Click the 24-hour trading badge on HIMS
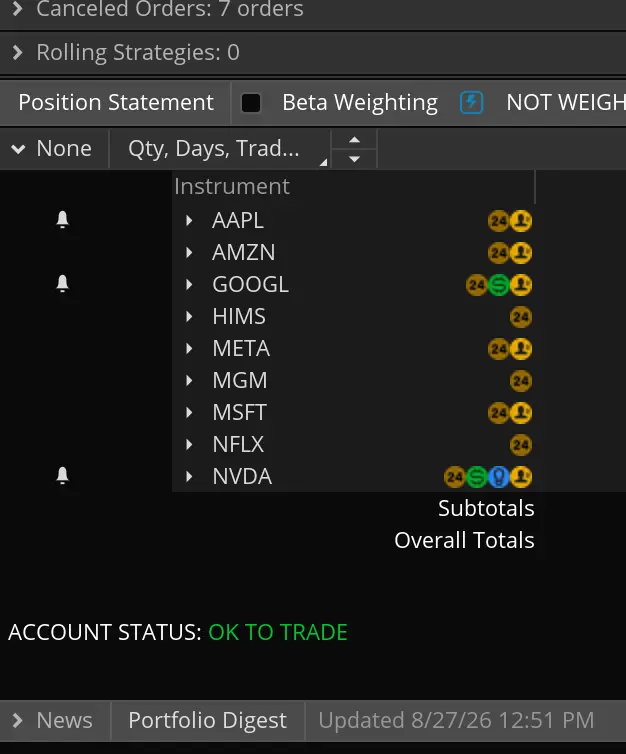 coord(521,317)
